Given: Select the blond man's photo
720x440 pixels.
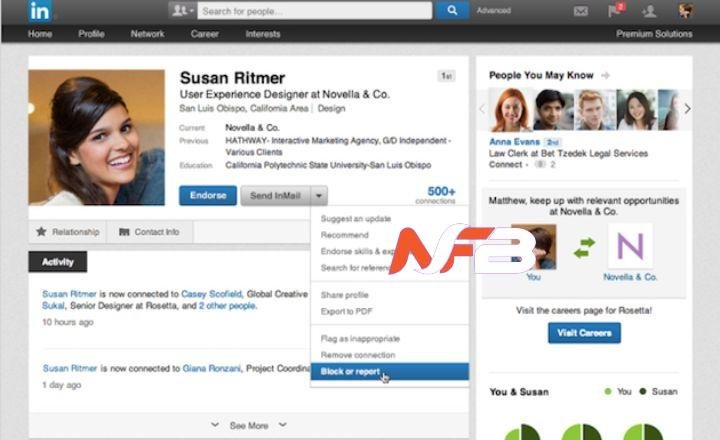Looking at the screenshot, I should (594, 109).
